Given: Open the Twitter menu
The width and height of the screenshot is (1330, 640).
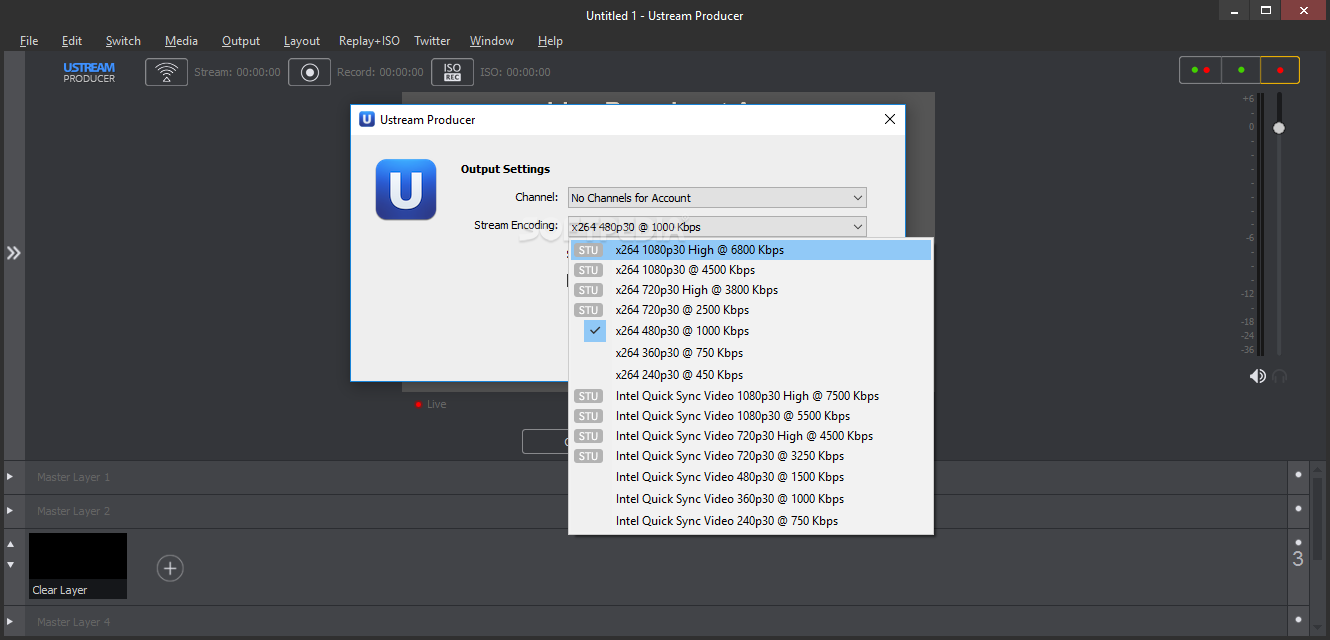Looking at the screenshot, I should click(x=432, y=41).
